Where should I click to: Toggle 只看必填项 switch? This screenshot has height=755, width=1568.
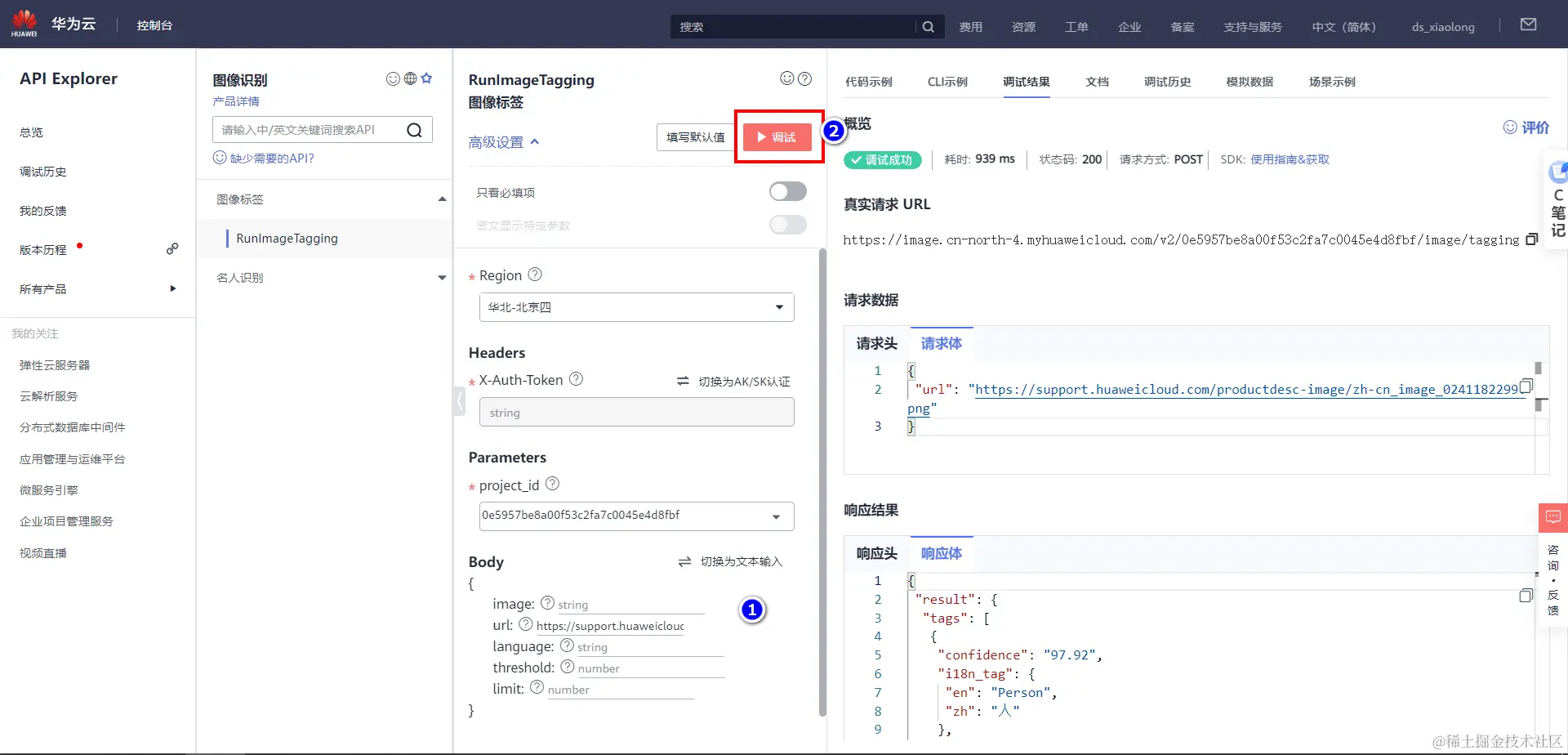click(x=788, y=191)
